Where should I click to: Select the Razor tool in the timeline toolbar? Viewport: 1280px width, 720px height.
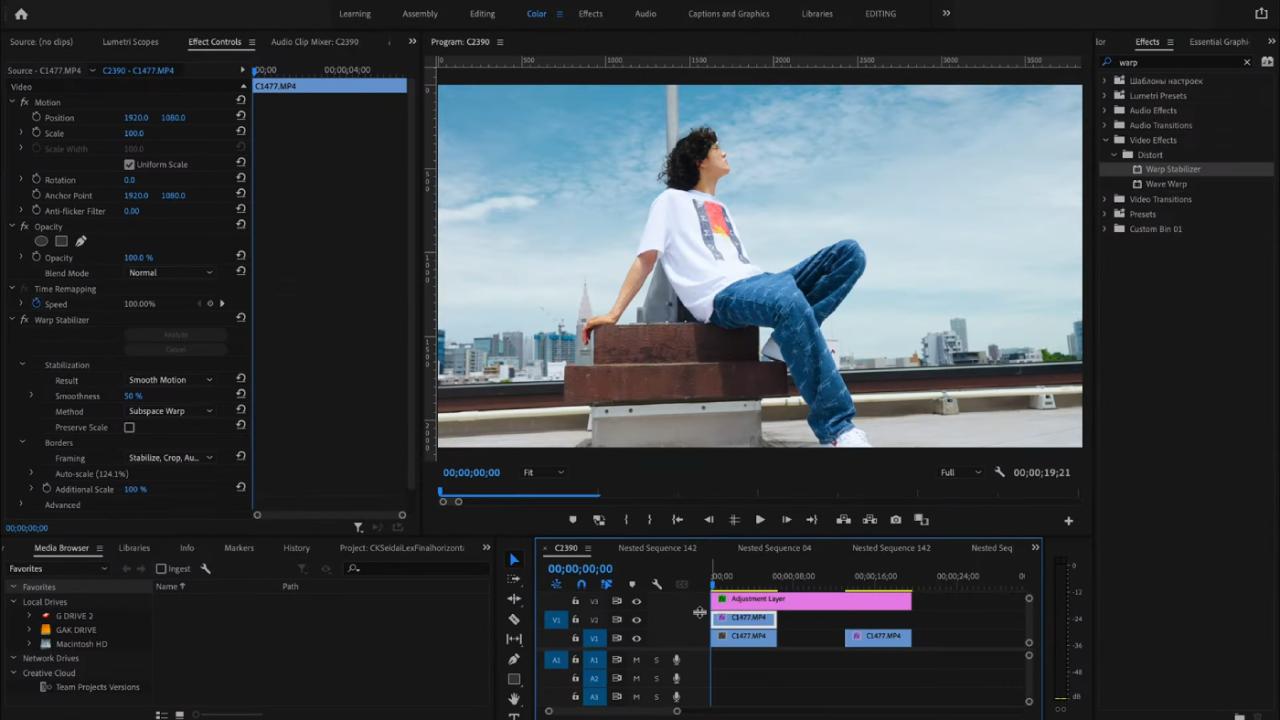coord(514,618)
